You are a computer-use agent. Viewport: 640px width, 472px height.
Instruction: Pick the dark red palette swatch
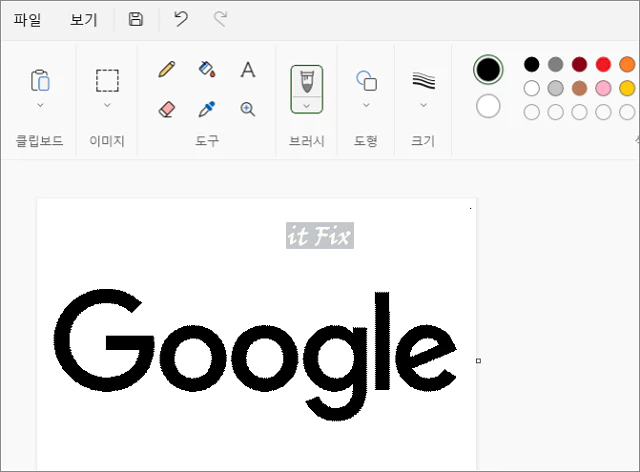[579, 64]
